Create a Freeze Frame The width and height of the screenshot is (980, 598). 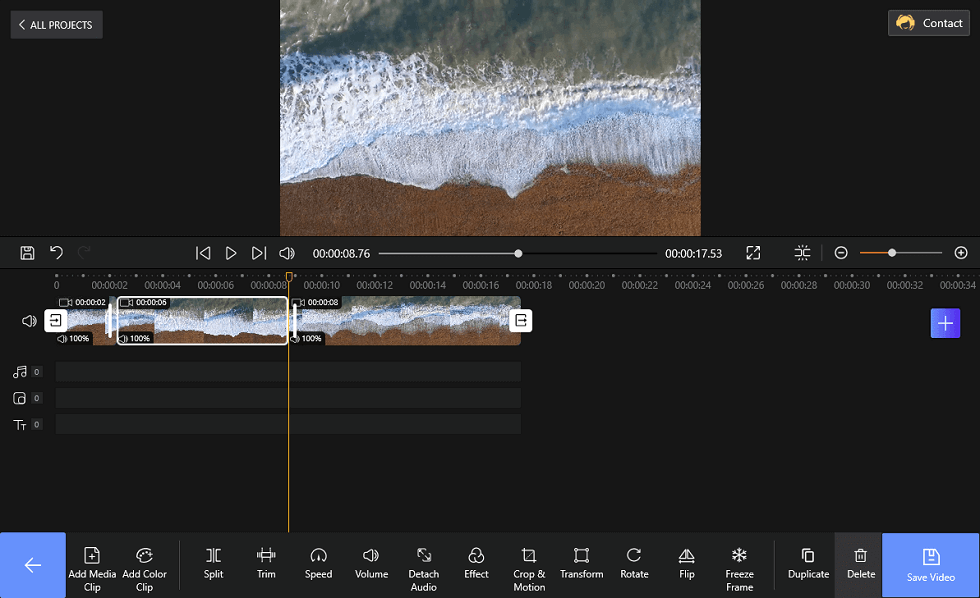pos(739,569)
